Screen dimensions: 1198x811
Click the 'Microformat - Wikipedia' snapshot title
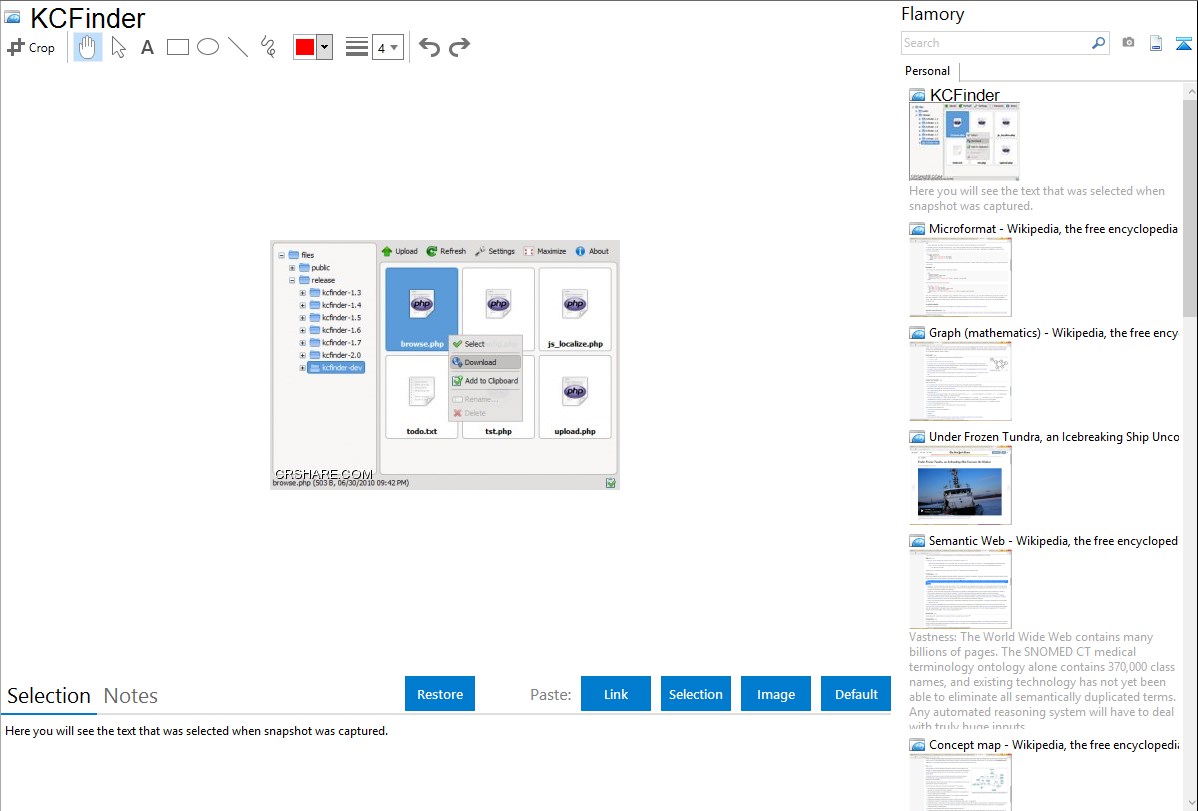[1053, 229]
